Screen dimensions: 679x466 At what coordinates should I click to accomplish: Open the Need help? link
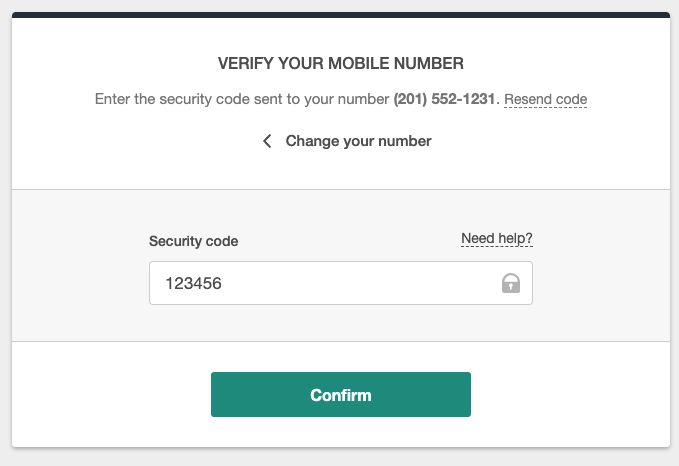496,239
